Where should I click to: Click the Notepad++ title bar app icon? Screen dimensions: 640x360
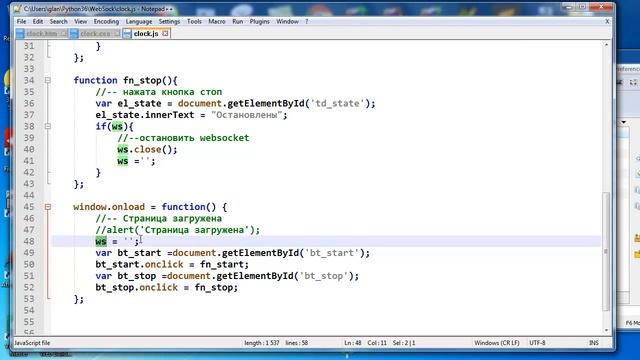17,9
